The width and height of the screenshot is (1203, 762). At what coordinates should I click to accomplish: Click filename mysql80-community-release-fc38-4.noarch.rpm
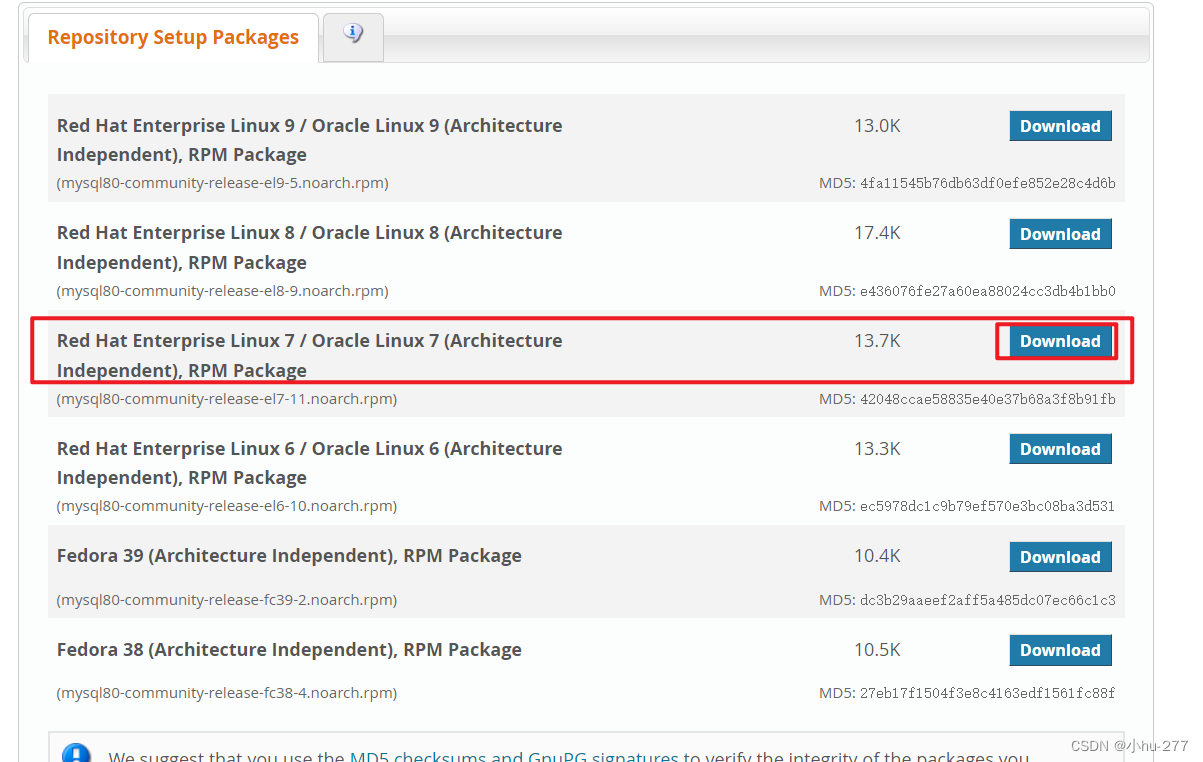pos(227,693)
